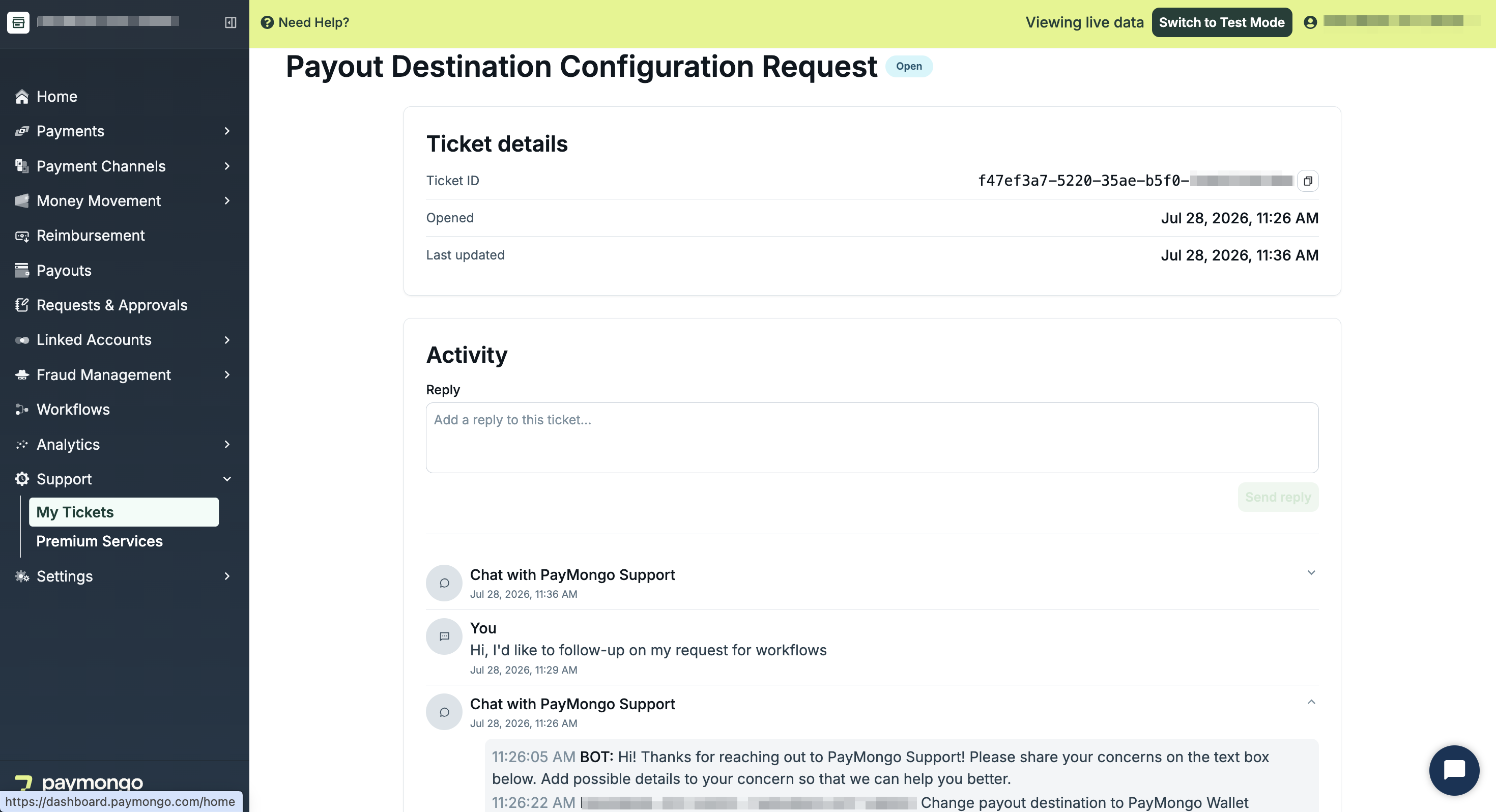The image size is (1496, 812).
Task: Collapse the 11:26 AM support chat entry
Action: 1311,702
